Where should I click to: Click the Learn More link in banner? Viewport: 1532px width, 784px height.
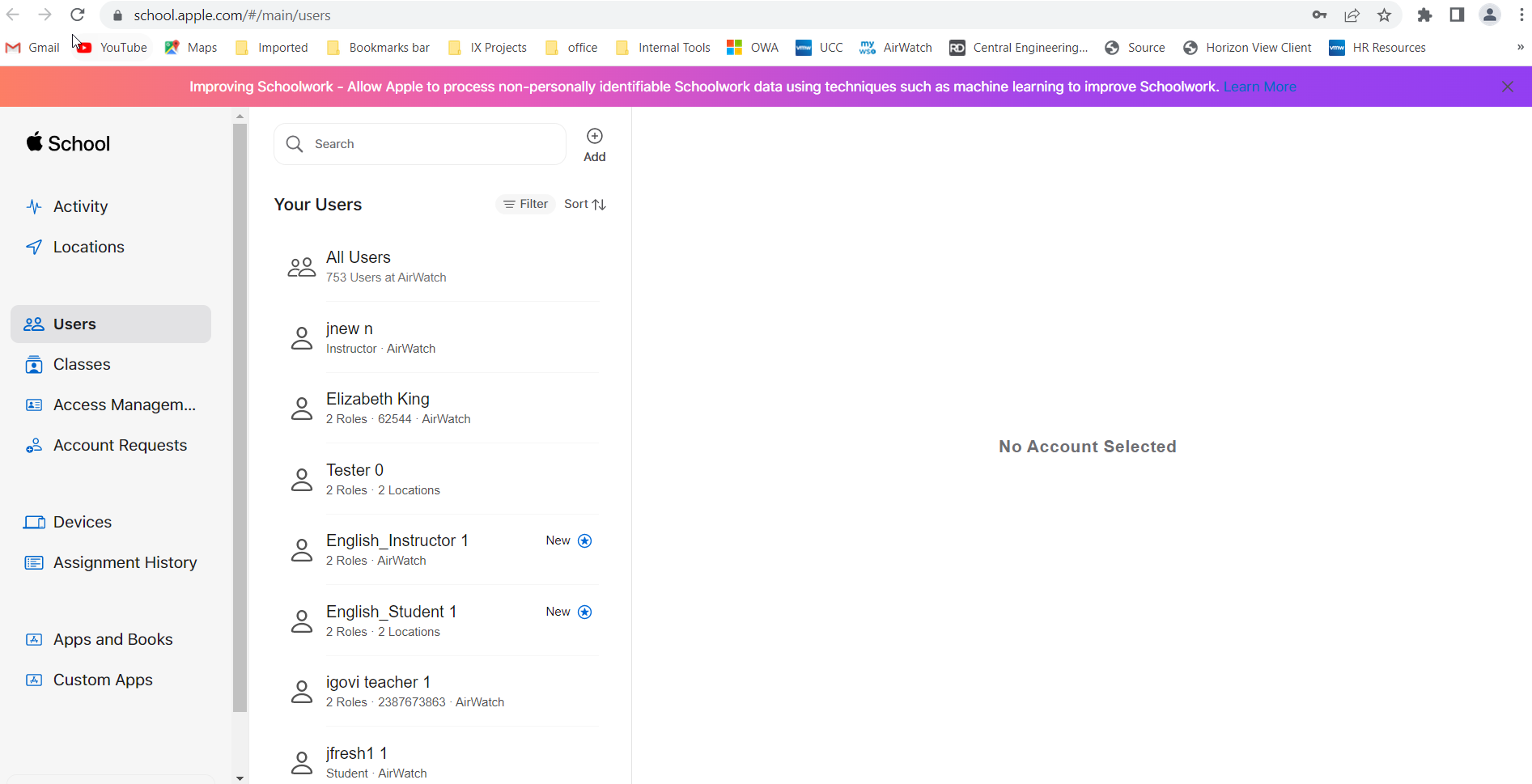tap(1260, 87)
